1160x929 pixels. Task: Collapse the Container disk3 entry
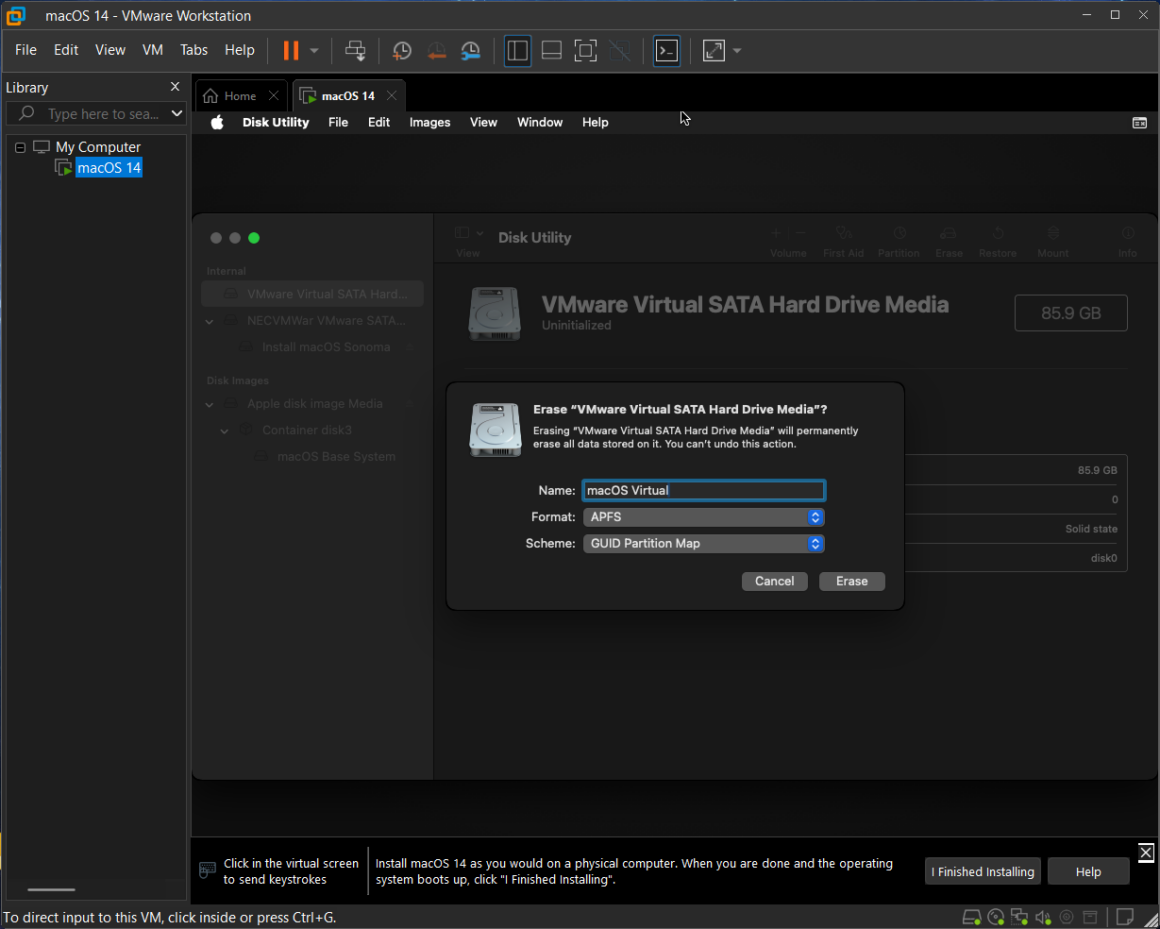point(224,430)
